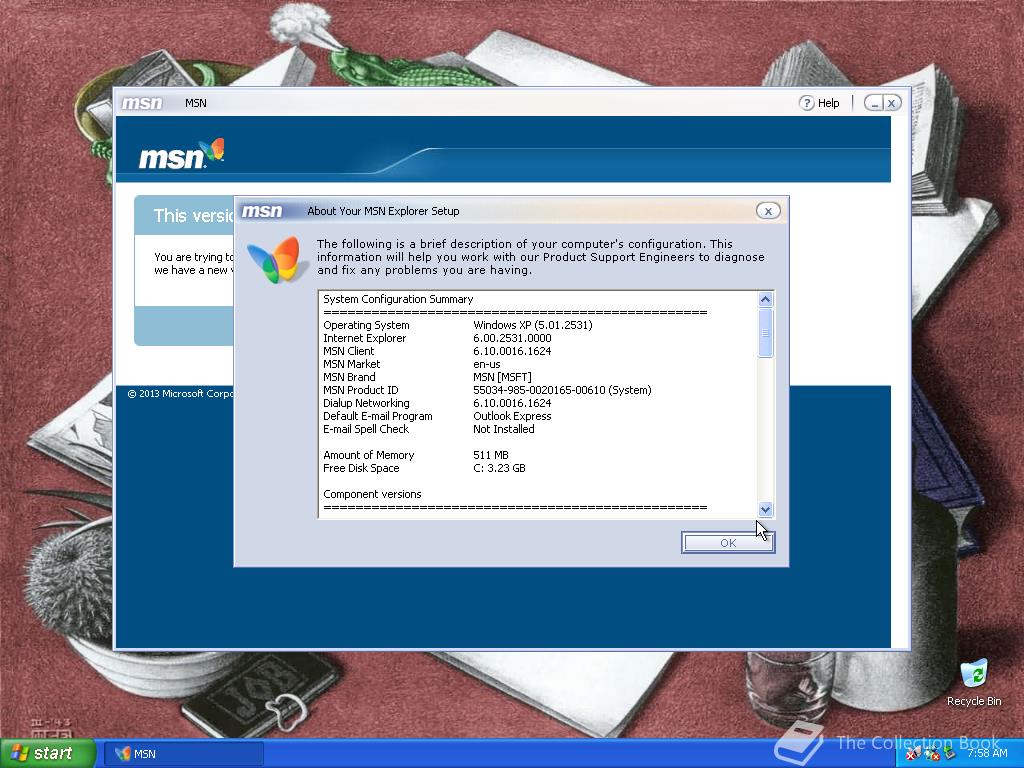Click the MSN butterfly logo in banner
This screenshot has width=1024, height=768.
[x=182, y=154]
